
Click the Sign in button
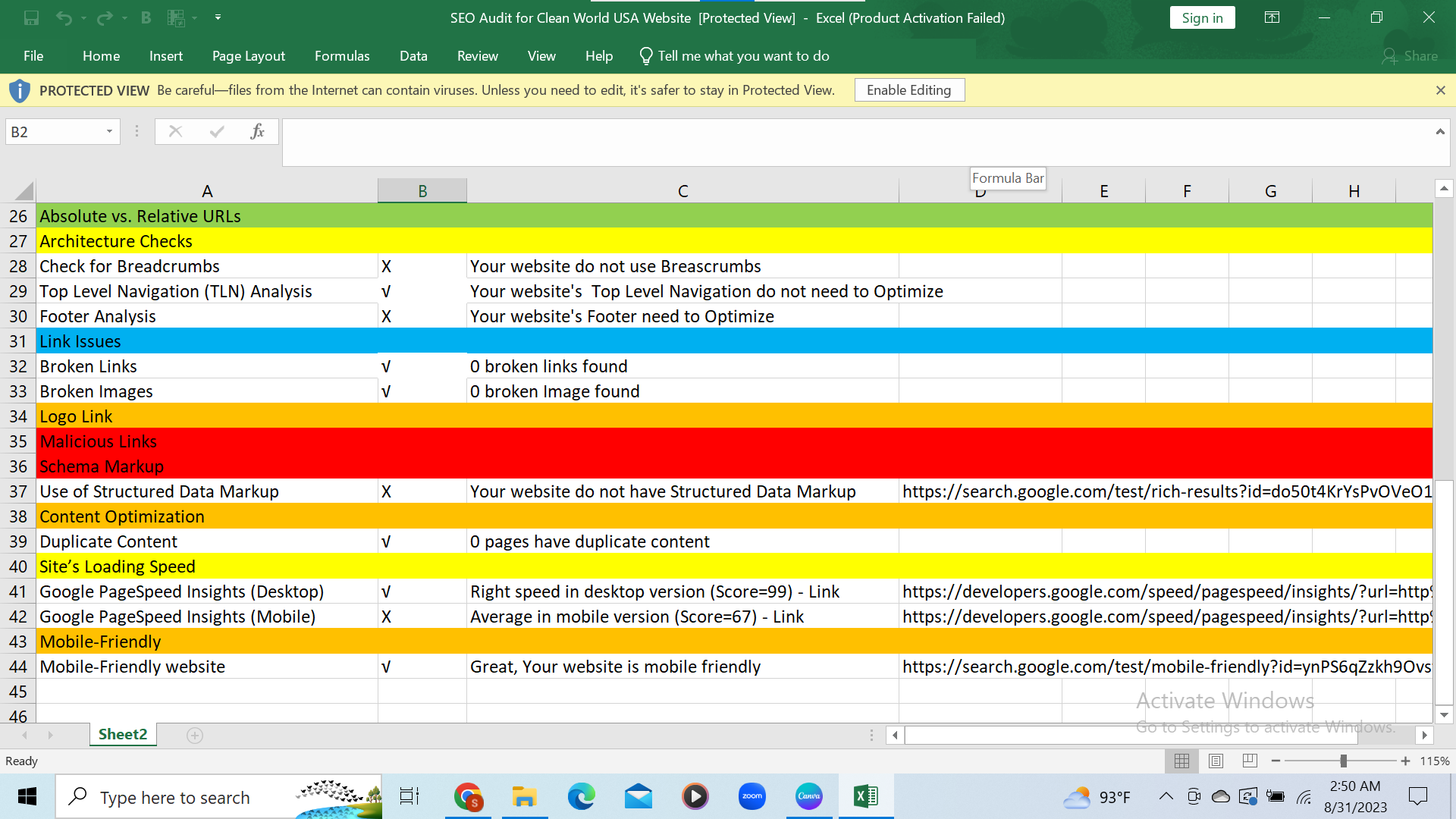point(1202,17)
